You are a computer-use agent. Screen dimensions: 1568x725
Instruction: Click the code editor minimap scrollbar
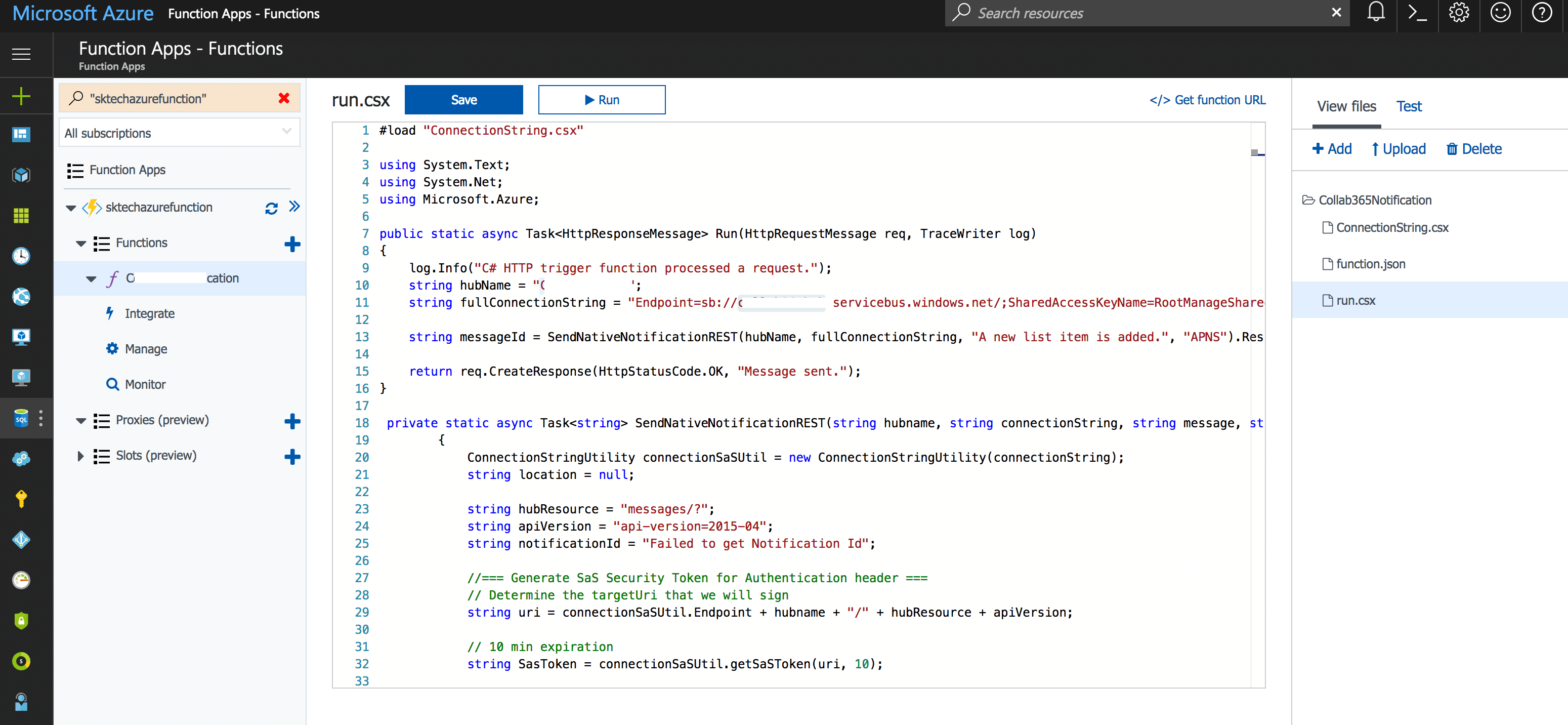(1257, 152)
